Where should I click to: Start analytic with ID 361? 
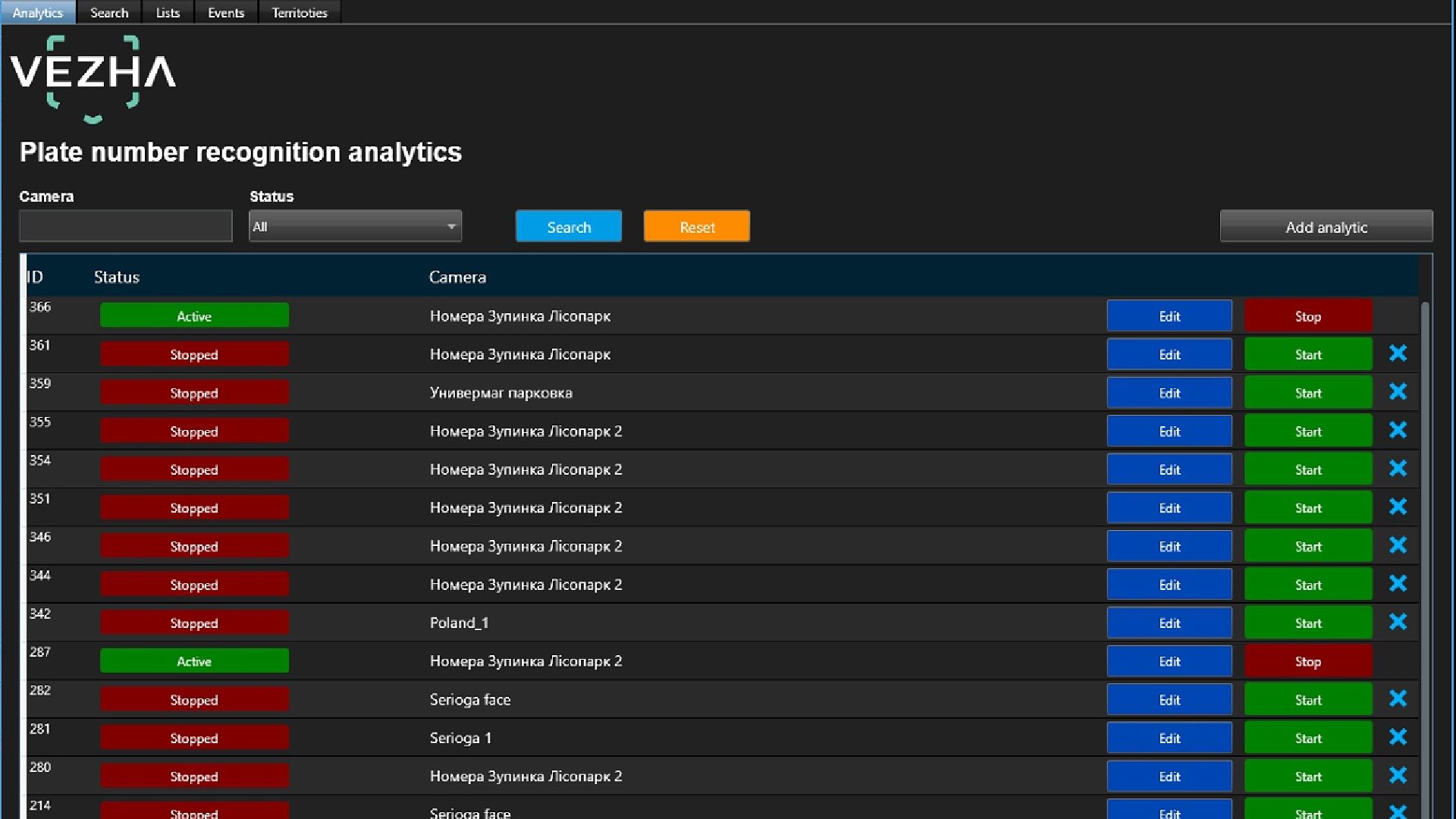point(1308,354)
